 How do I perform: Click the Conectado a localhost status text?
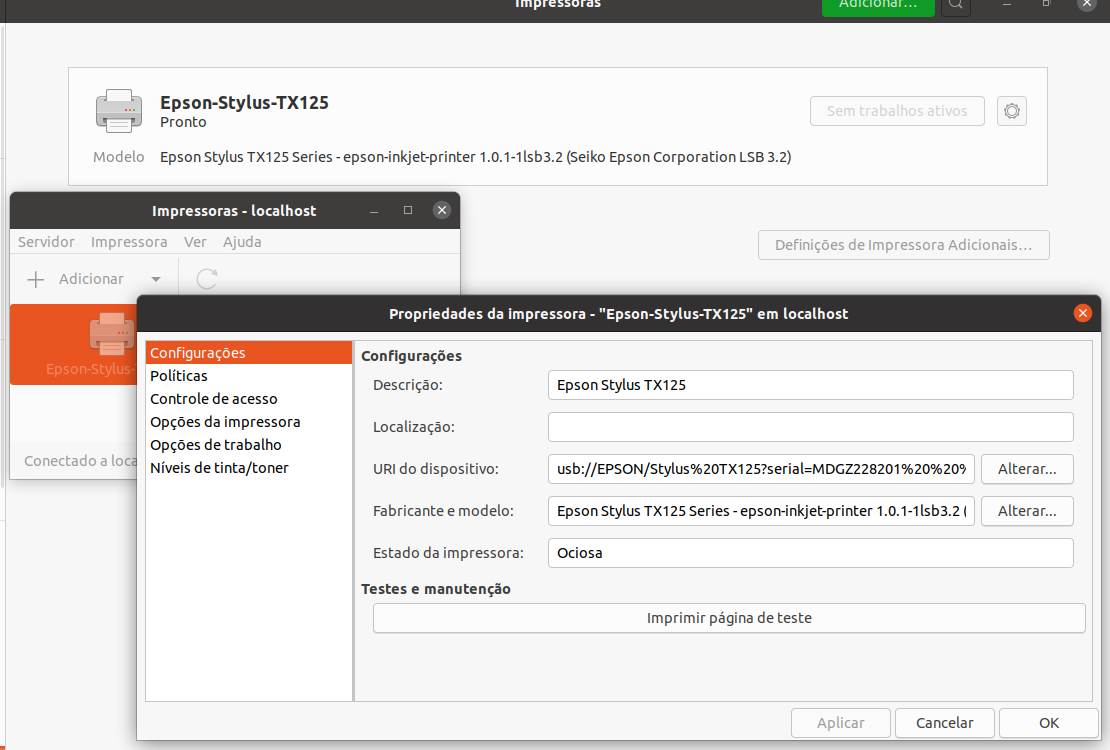pyautogui.click(x=81, y=461)
